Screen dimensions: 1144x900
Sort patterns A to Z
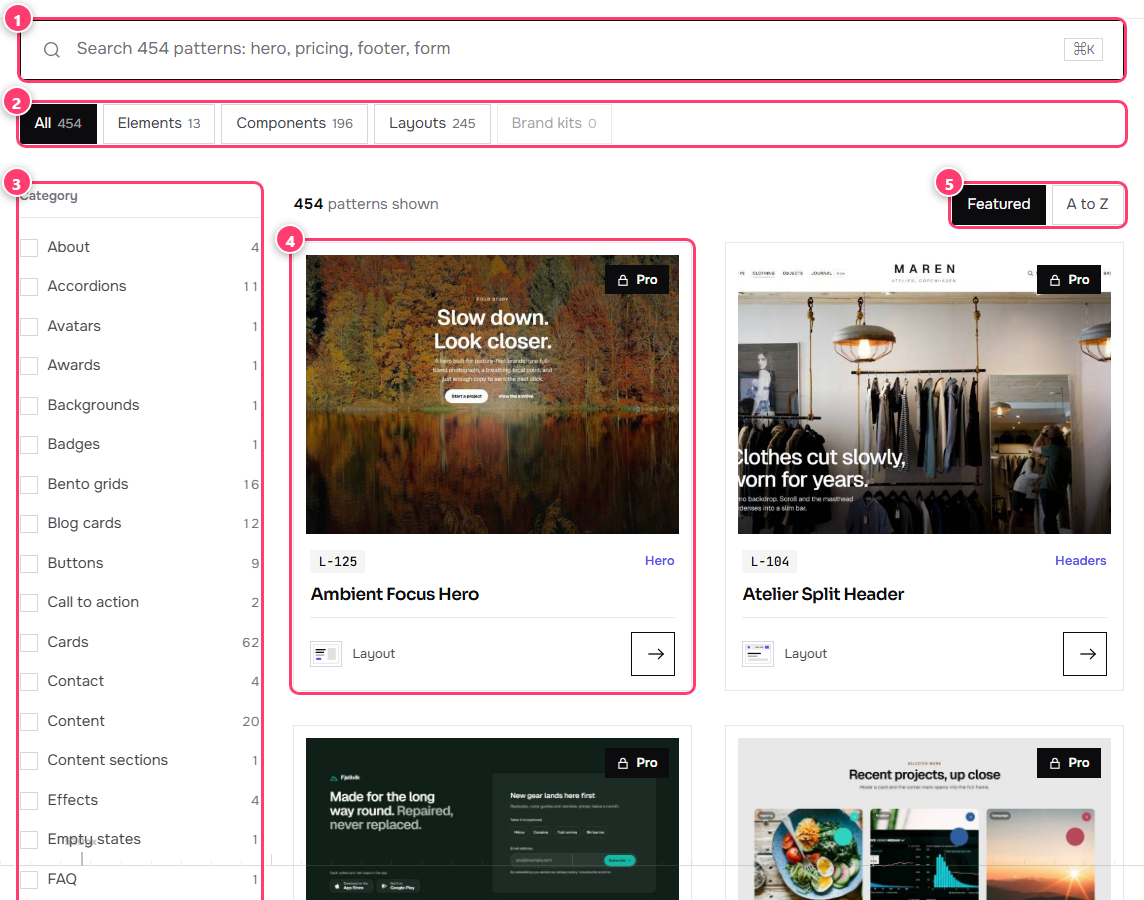tap(1087, 205)
